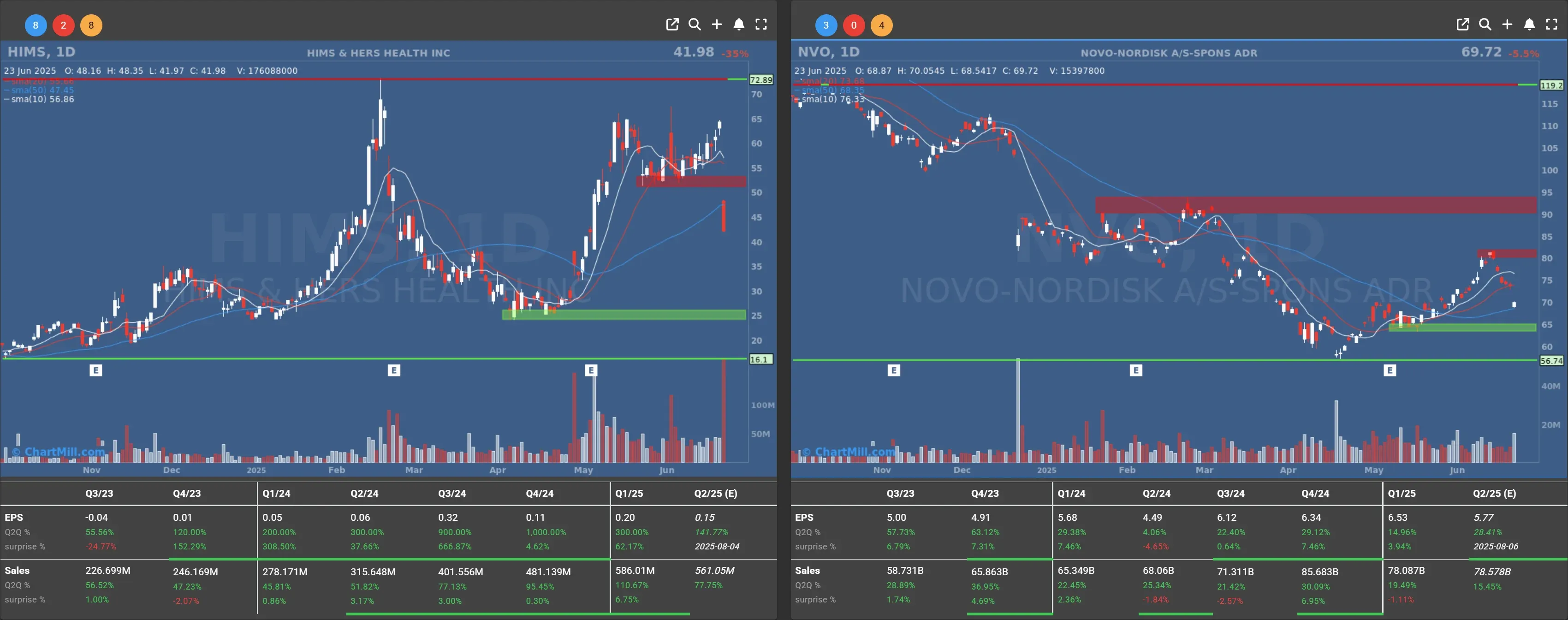Click HIMS red resistance zone near 52
The width and height of the screenshot is (1568, 620).
click(x=691, y=181)
